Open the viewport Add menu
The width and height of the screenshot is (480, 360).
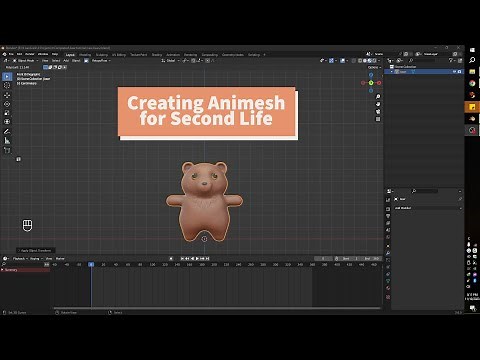tap(66, 61)
